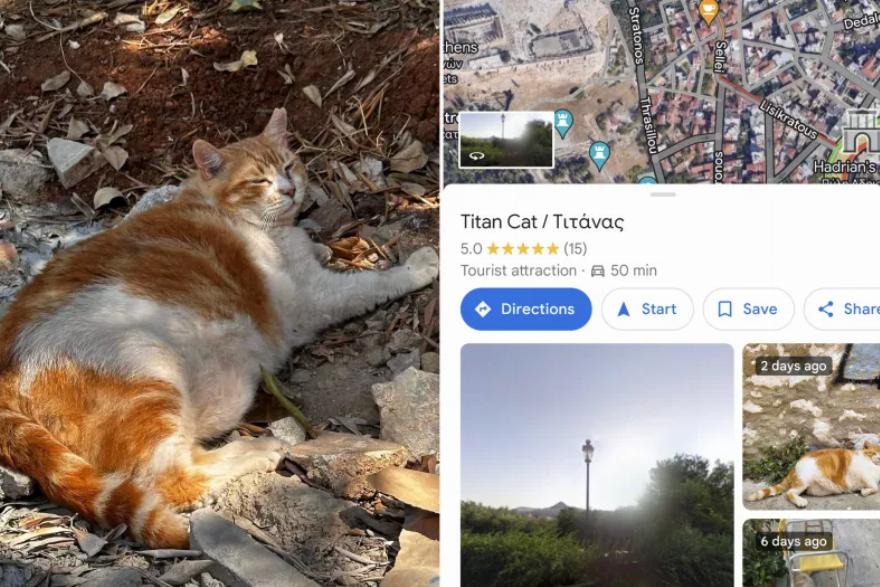This screenshot has height=587, width=880.
Task: Open the Share options
Action: [x=842, y=309]
